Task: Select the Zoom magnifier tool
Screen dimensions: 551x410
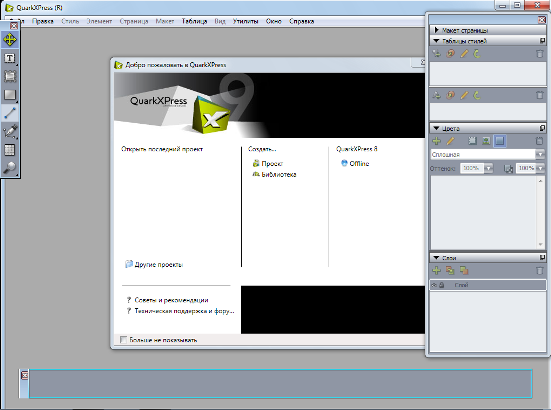Action: pos(10,168)
